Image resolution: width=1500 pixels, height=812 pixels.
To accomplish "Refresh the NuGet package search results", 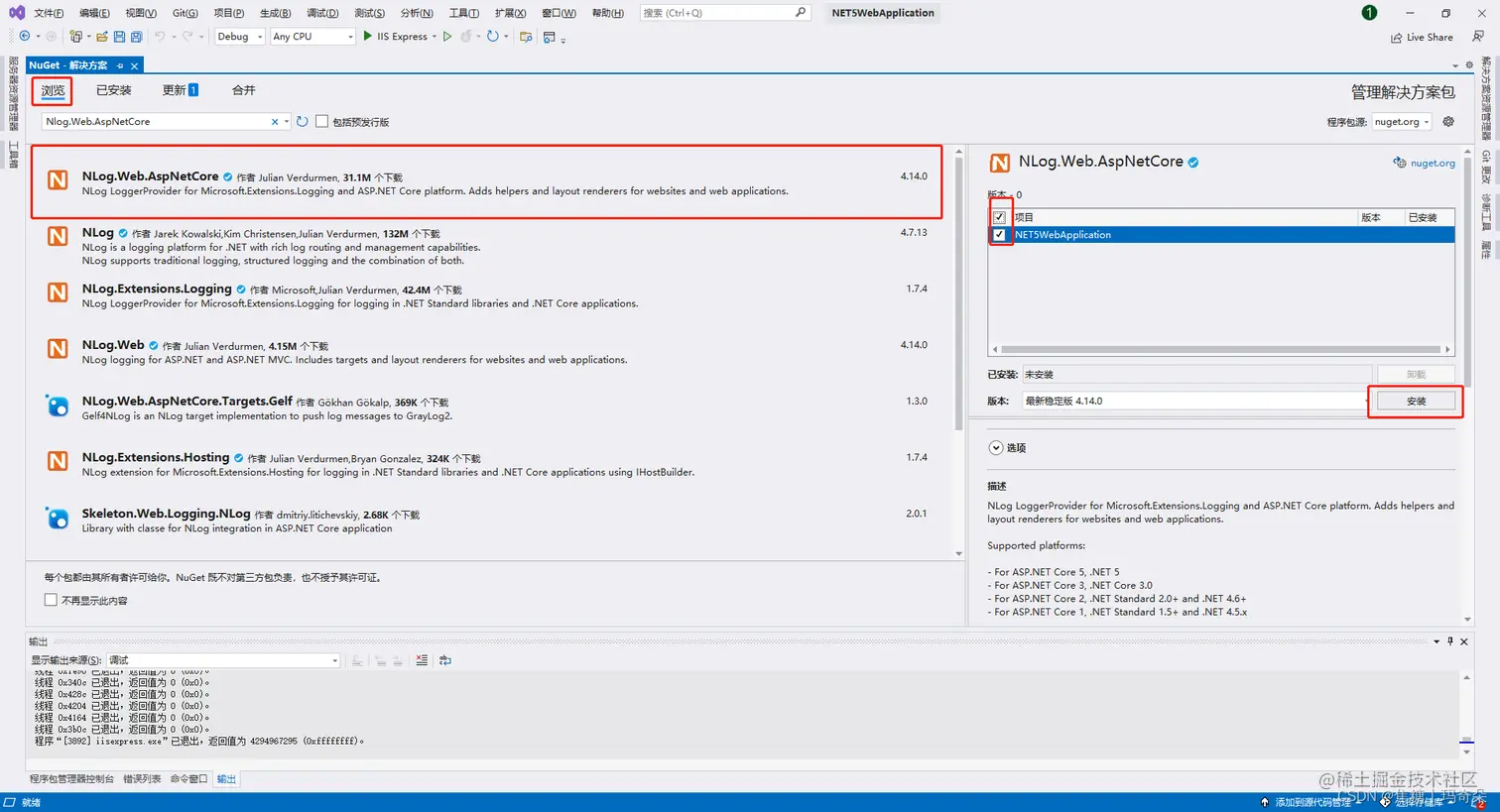I will (303, 121).
